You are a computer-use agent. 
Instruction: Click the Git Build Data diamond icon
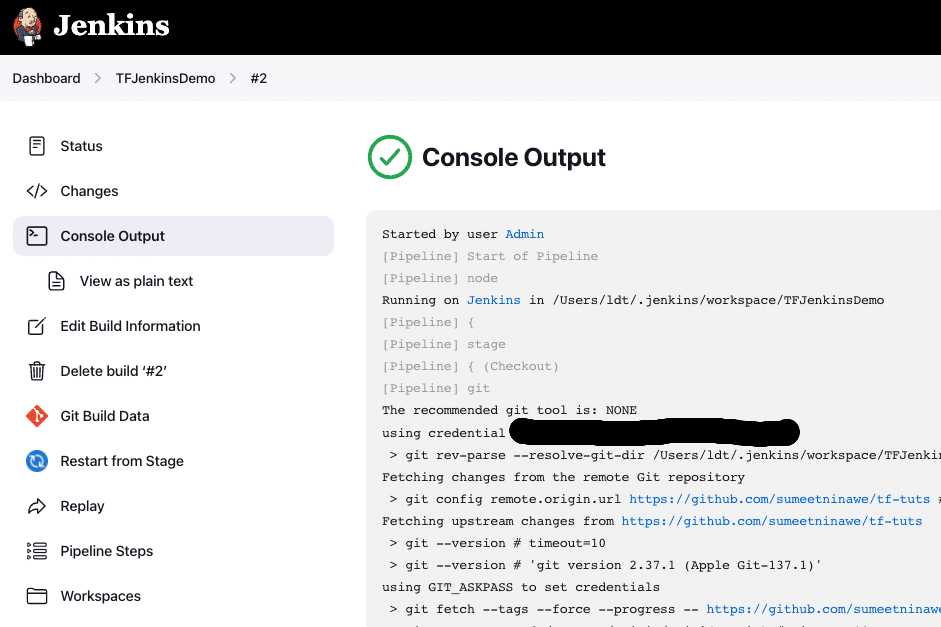click(37, 416)
